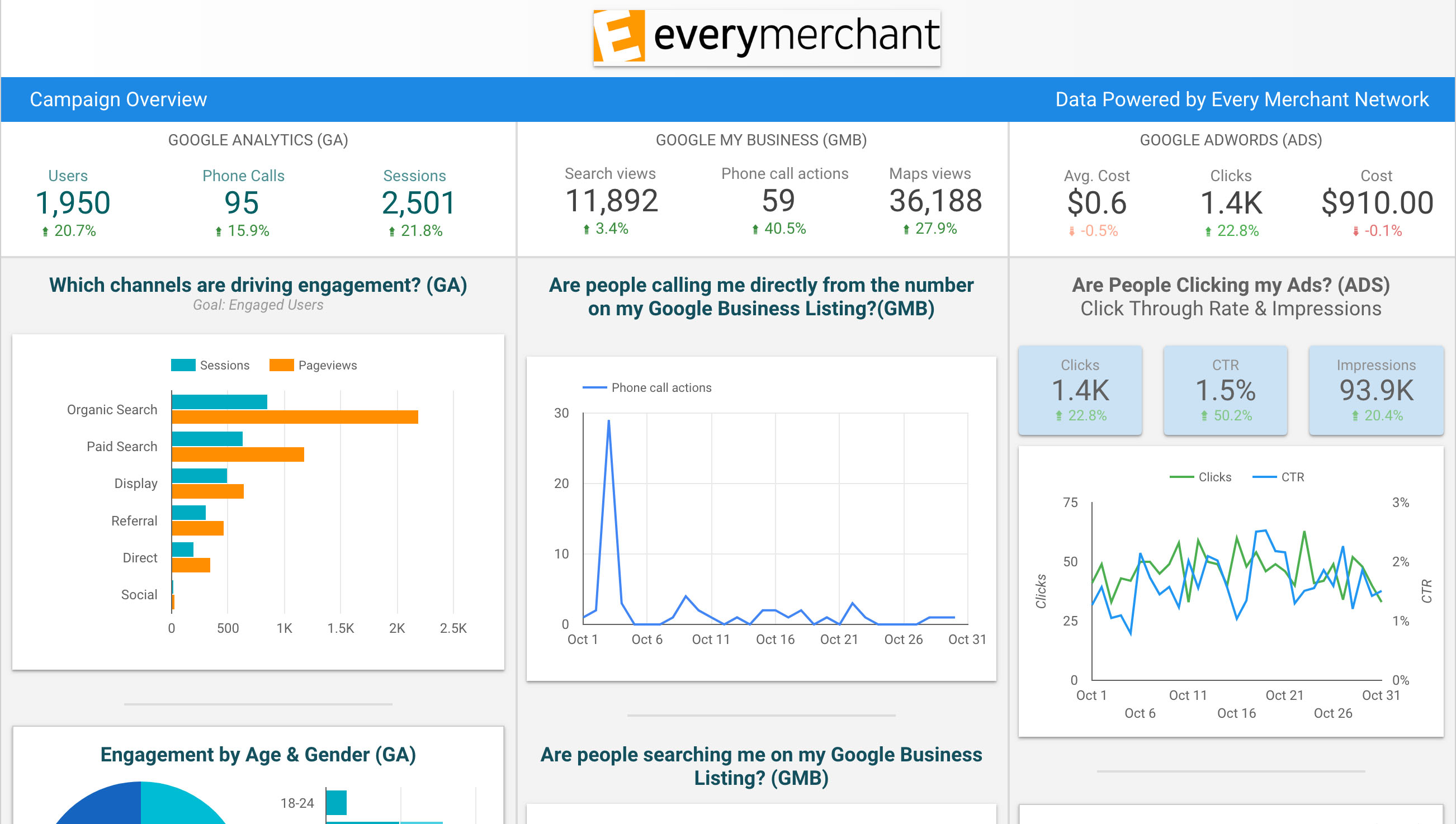Toggle the Pageviews legend swatch

click(x=281, y=365)
